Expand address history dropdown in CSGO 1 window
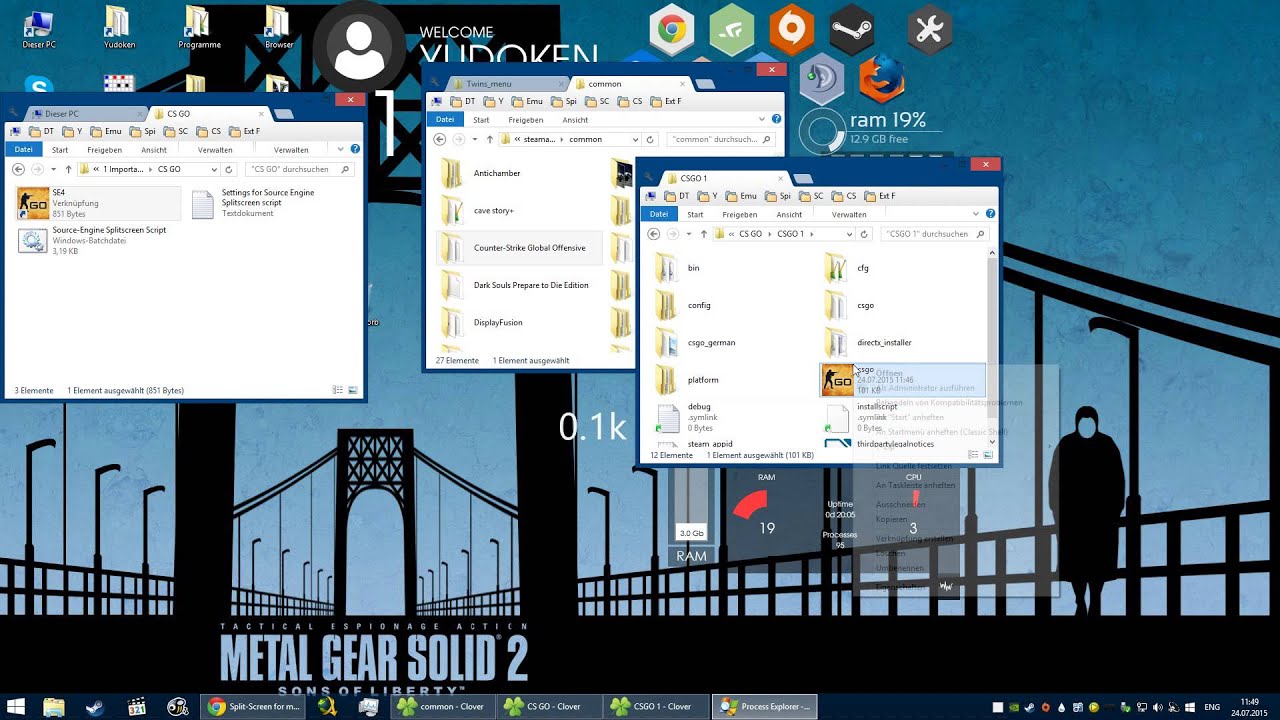Screen dimensions: 1280x720 click(x=849, y=234)
